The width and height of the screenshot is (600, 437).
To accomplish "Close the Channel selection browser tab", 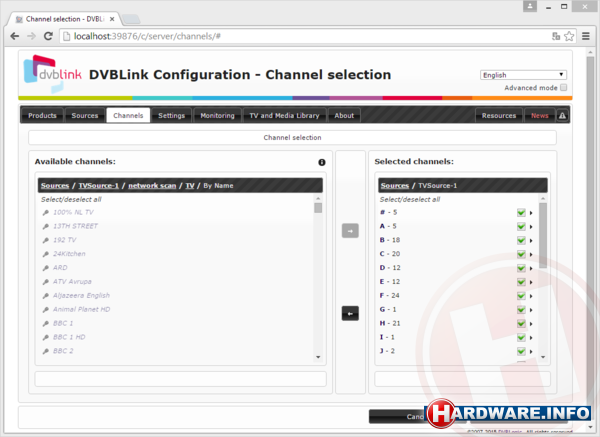I will point(112,19).
